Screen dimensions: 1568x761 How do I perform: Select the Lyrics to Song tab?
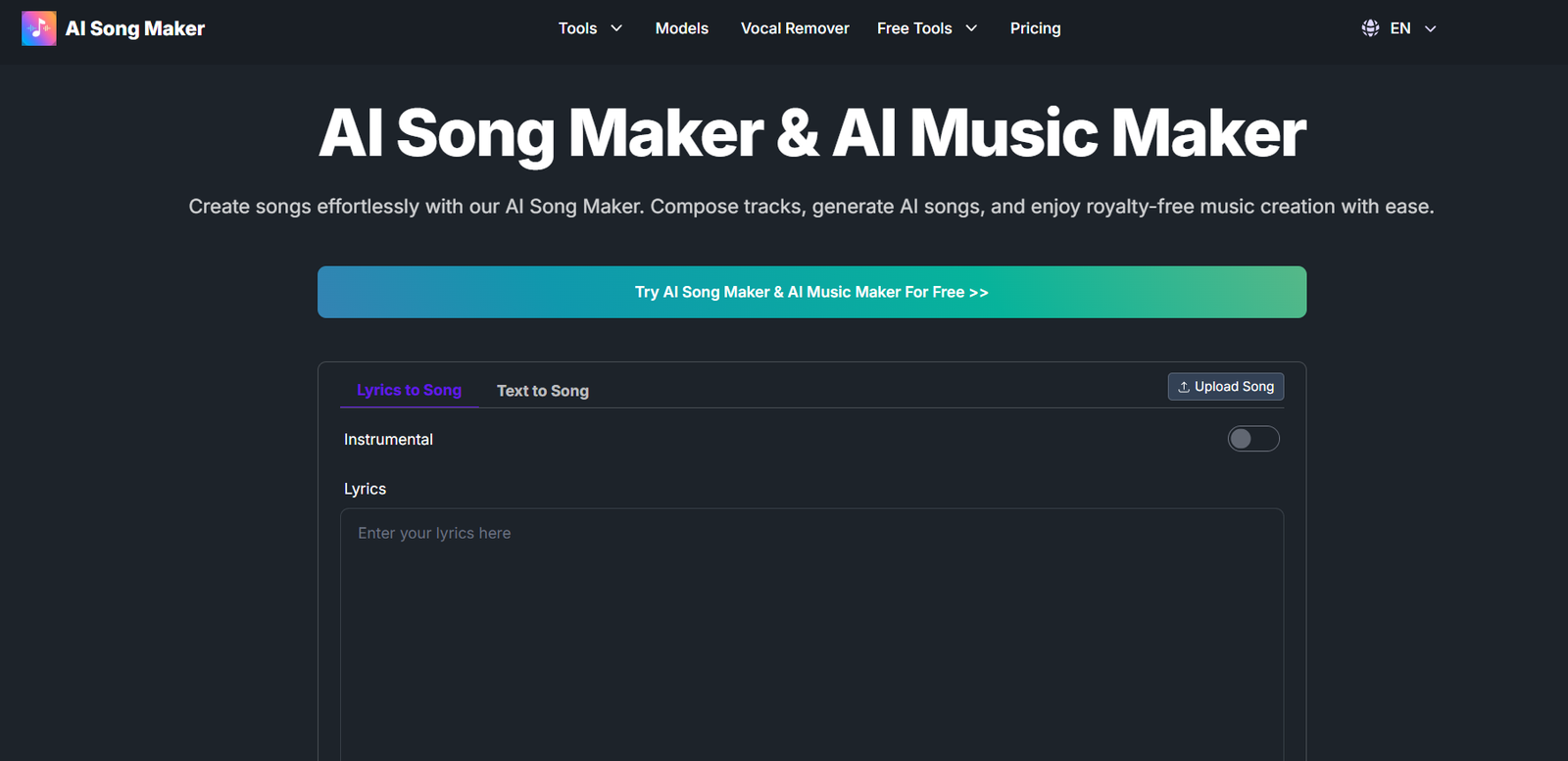(409, 390)
